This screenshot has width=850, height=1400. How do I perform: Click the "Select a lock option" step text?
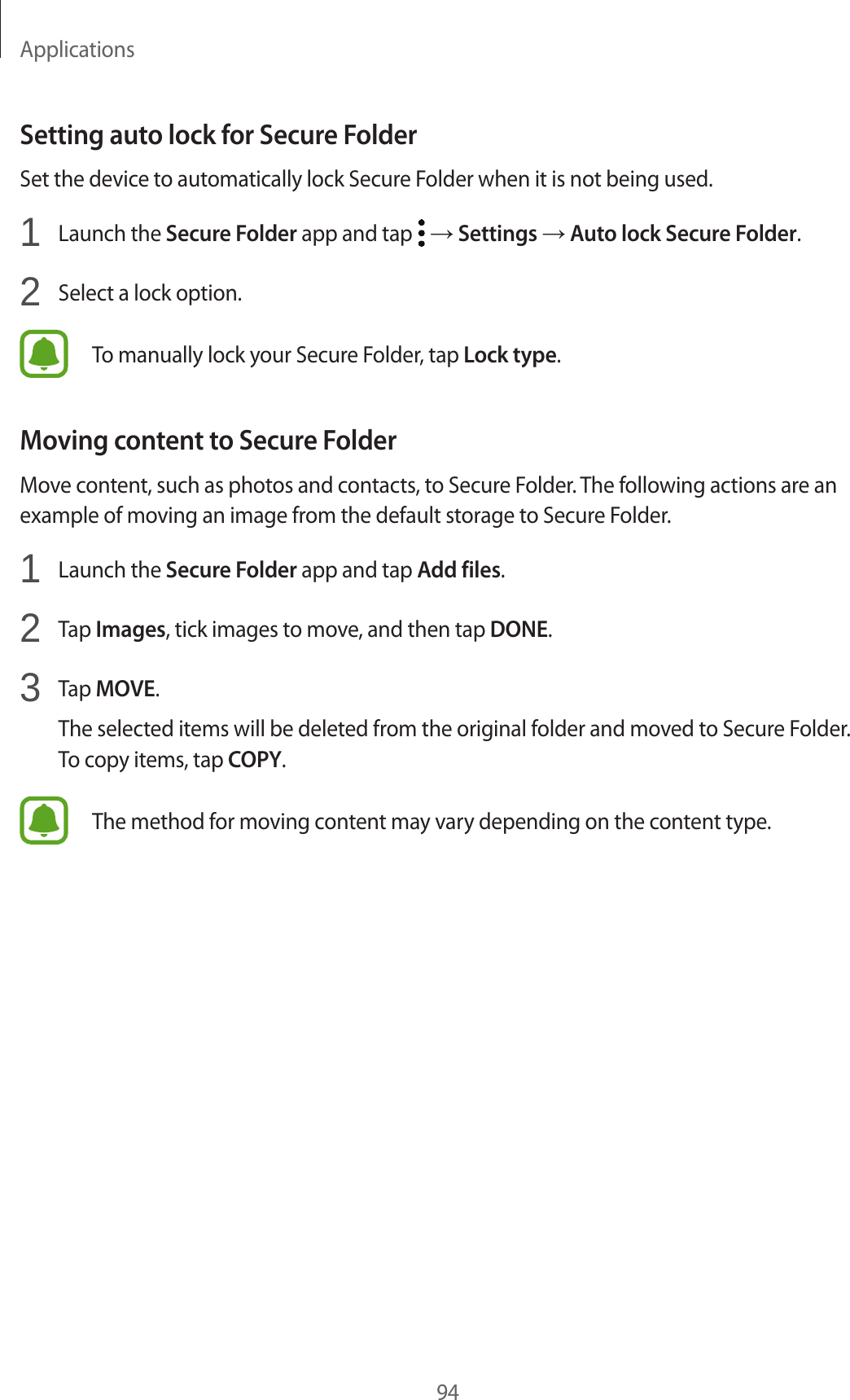pos(150,293)
